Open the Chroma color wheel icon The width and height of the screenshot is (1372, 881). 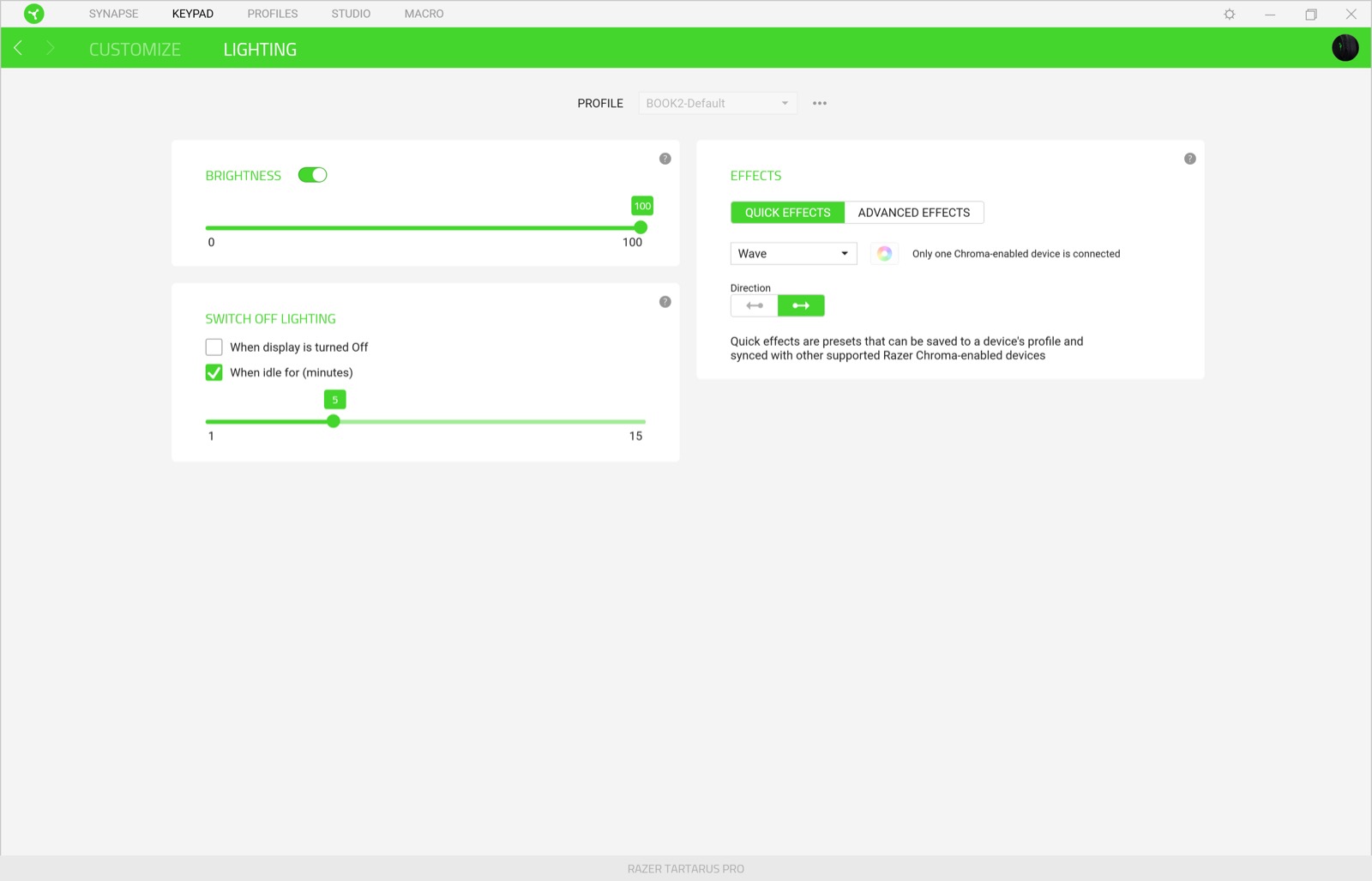click(884, 253)
